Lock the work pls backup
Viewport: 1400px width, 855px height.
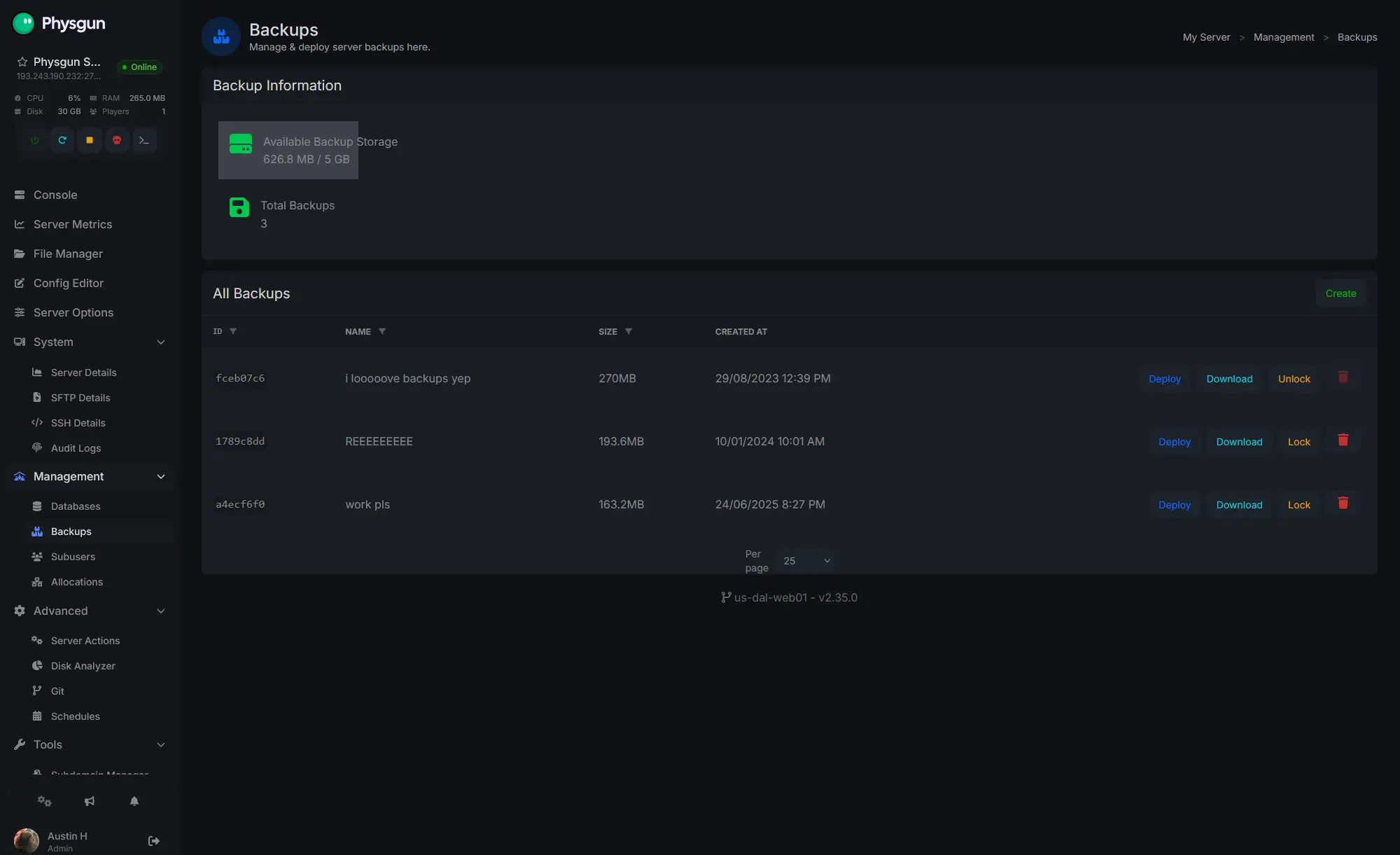1298,505
